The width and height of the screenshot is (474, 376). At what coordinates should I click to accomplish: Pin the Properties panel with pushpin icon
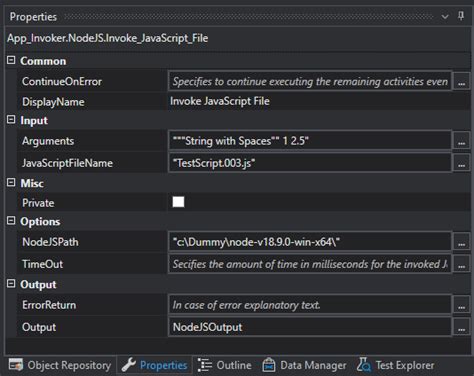tap(461, 16)
